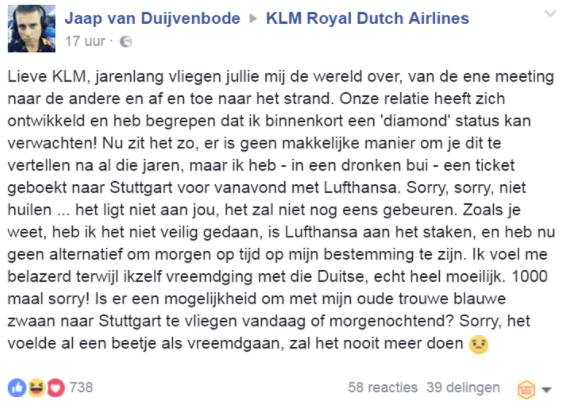The width and height of the screenshot is (565, 416).
Task: Click the sad emoji ending the post
Action: click(x=478, y=344)
